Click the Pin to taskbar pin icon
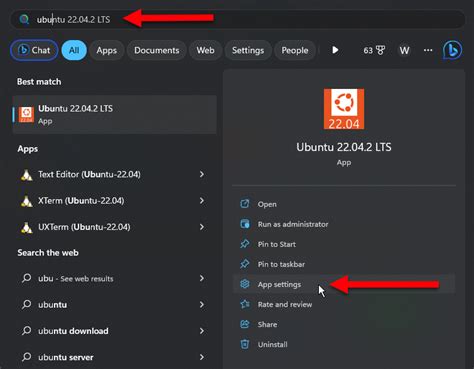474x369 pixels. [x=245, y=264]
